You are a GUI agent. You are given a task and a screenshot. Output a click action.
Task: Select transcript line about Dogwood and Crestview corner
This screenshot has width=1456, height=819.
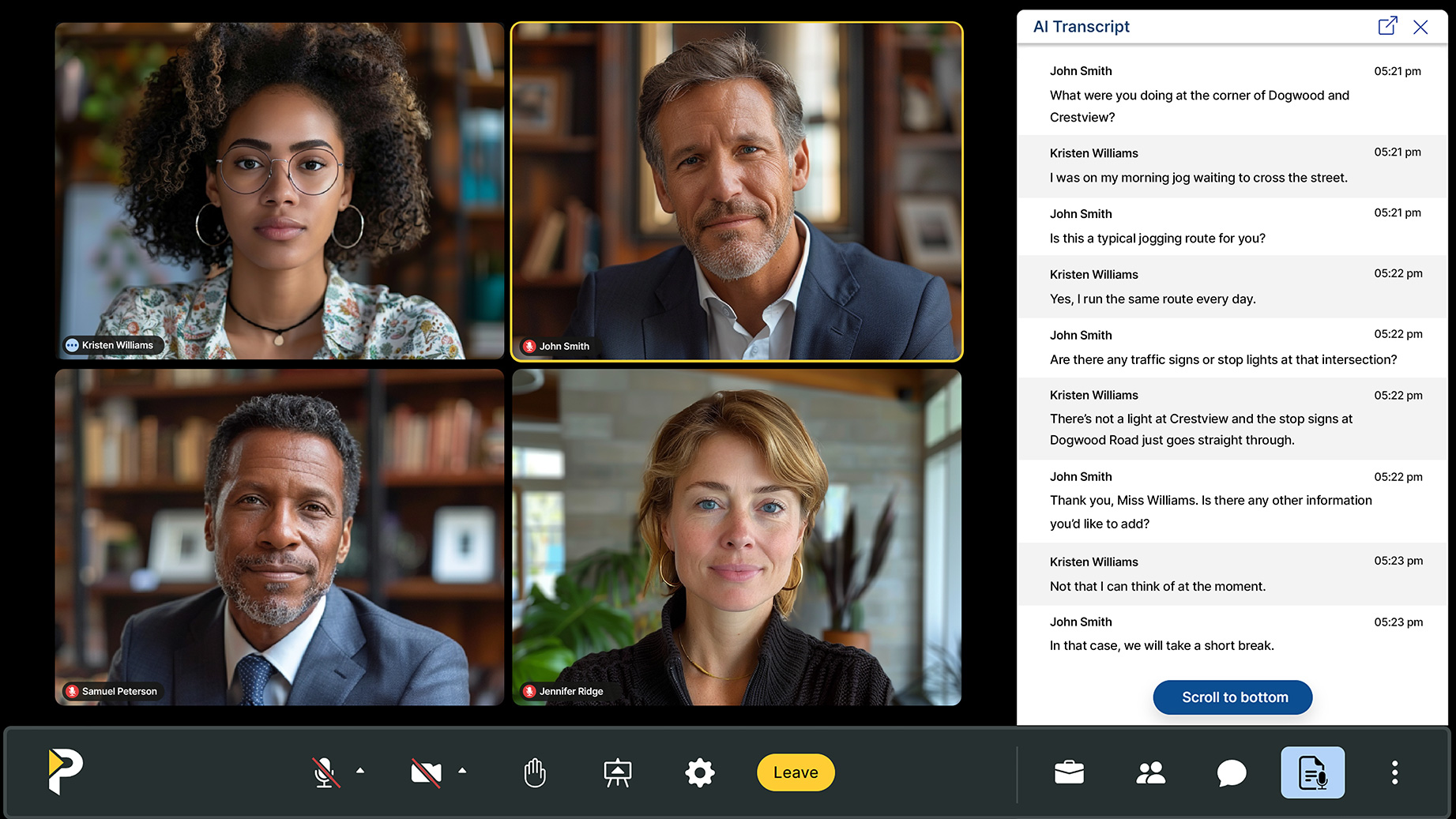coord(1199,106)
